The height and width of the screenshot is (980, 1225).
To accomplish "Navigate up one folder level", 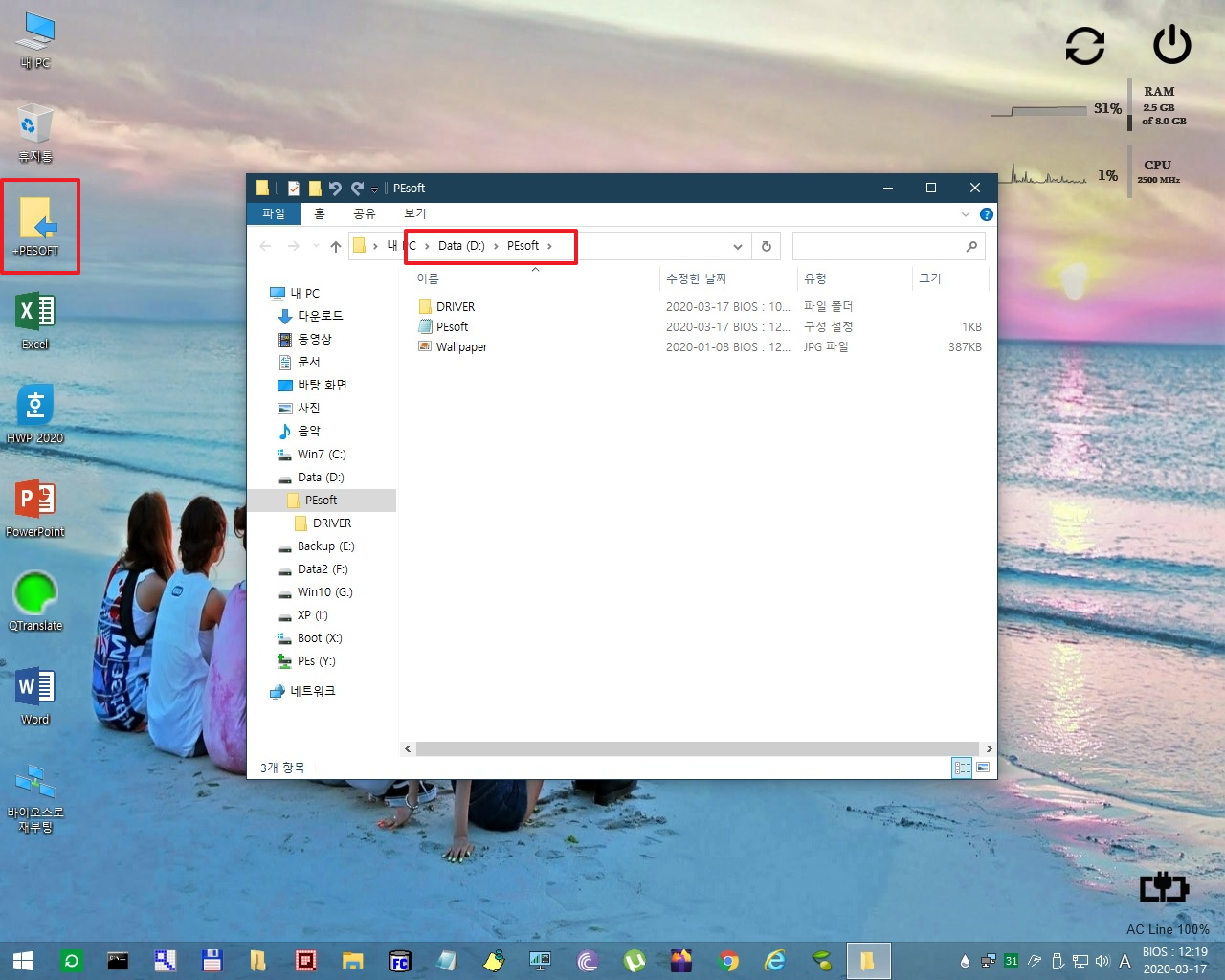I will click(x=335, y=246).
